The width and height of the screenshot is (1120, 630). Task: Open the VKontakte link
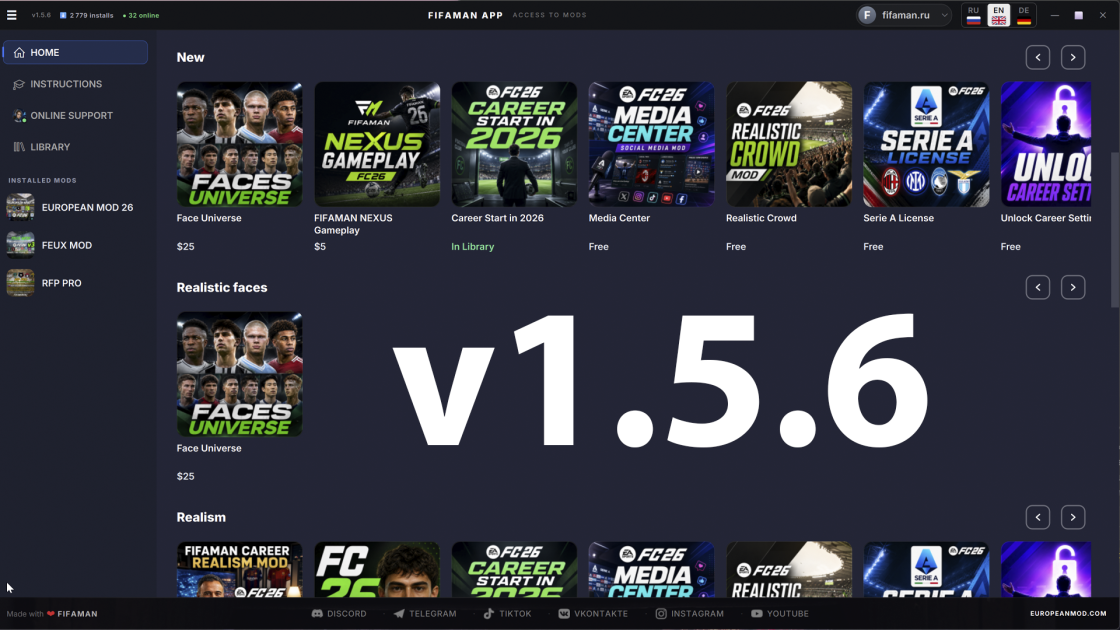(593, 614)
